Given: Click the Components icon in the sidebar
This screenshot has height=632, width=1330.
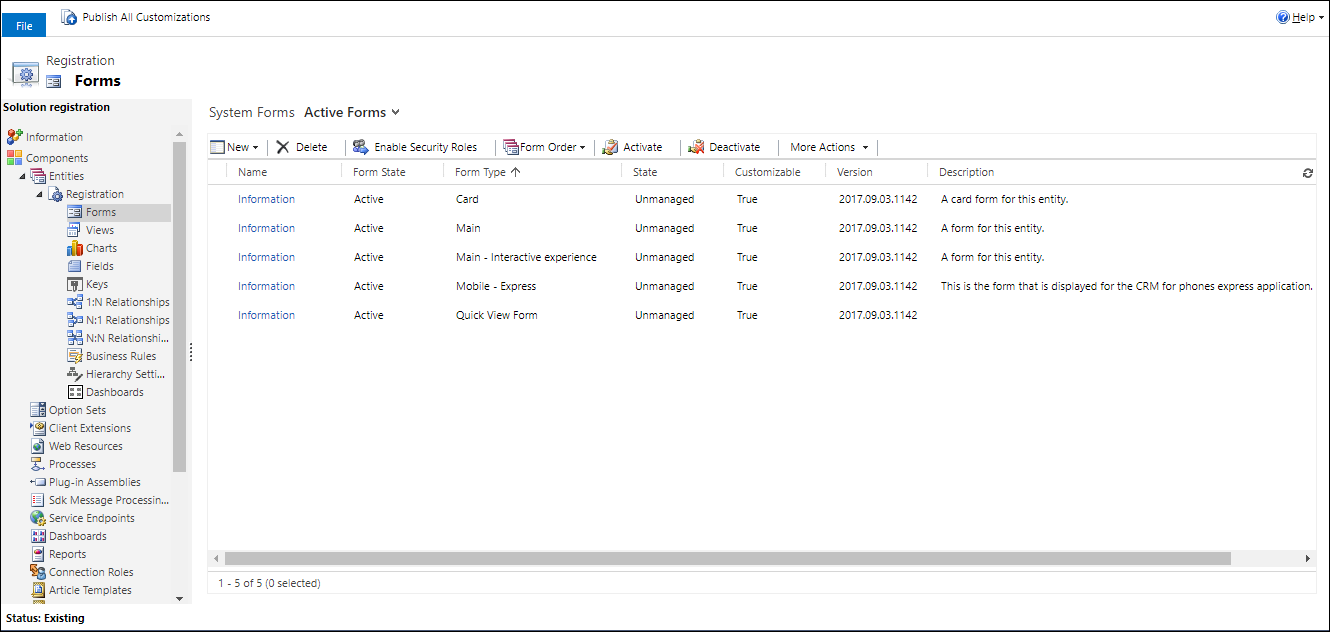Looking at the screenshot, I should (x=15, y=158).
